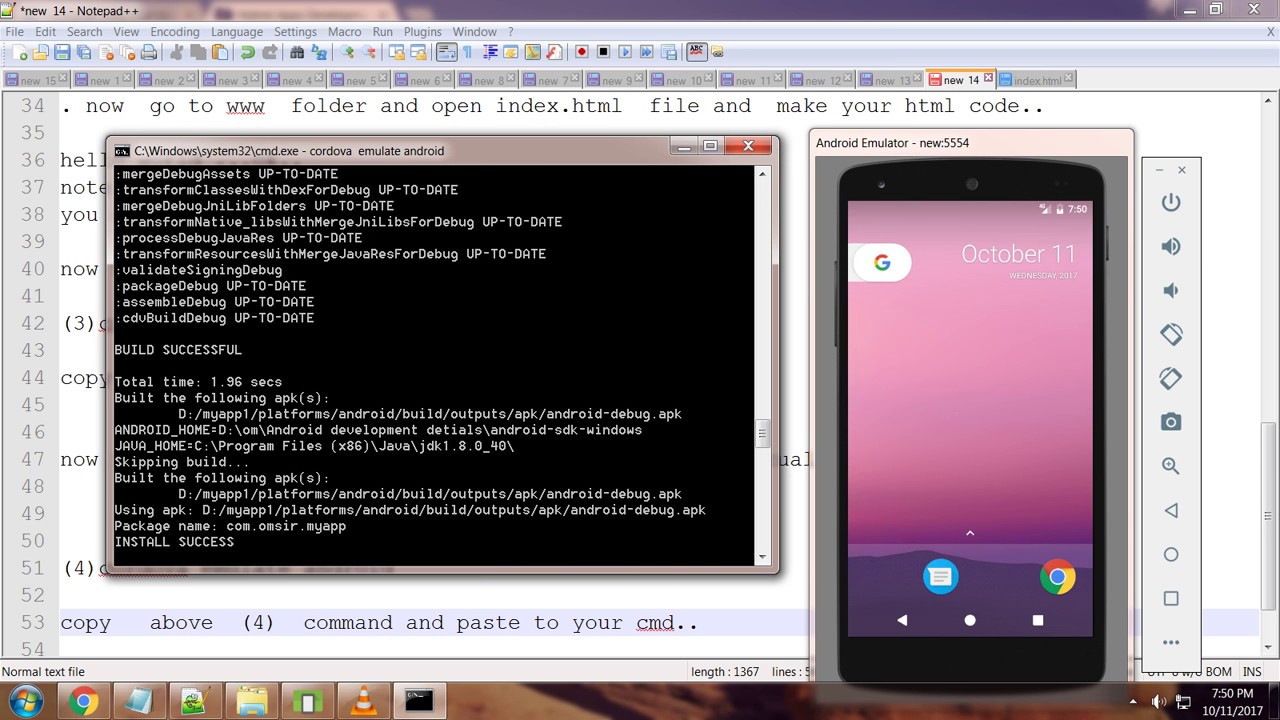Open the Messages app on phone
1280x720 pixels.
940,576
